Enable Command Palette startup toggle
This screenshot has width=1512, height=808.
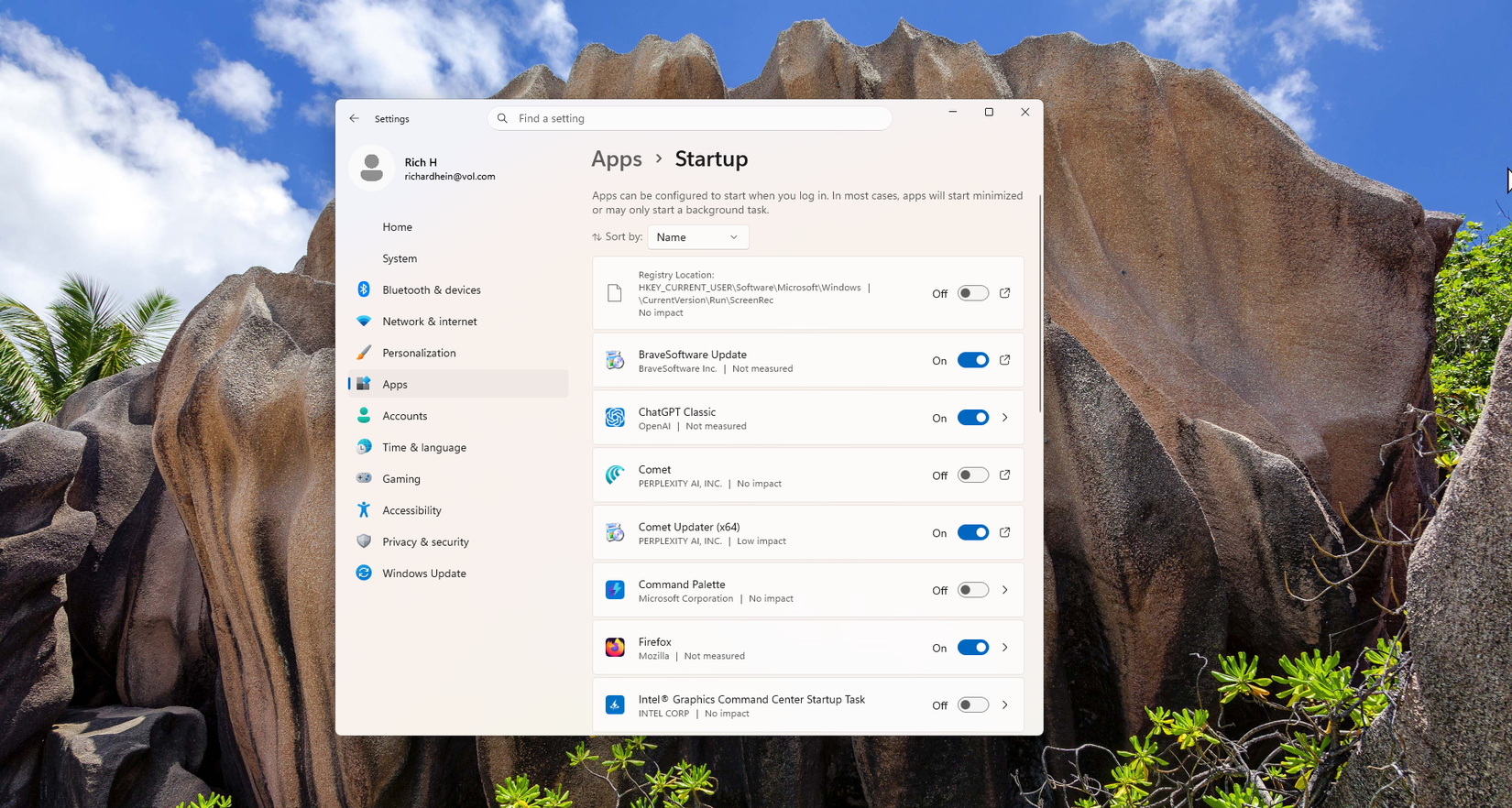pos(973,590)
